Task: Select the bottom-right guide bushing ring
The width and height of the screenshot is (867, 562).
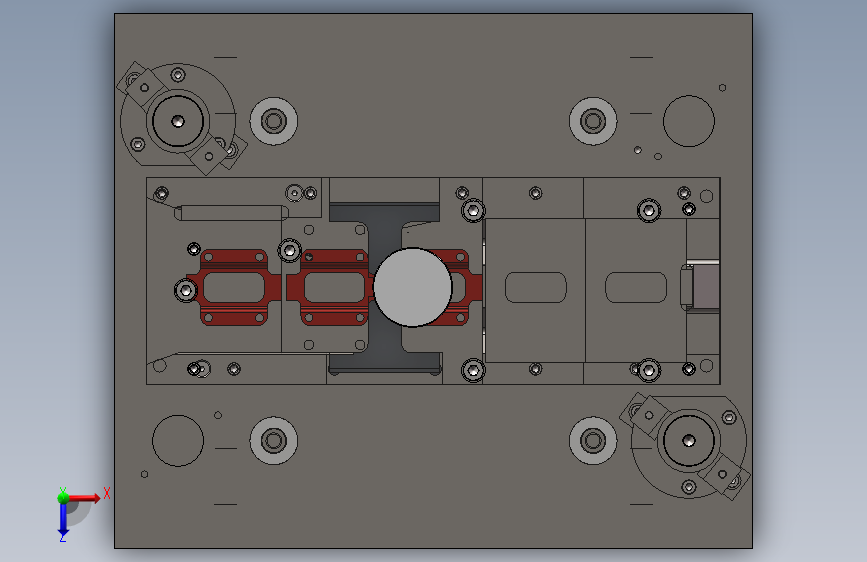Action: pyautogui.click(x=593, y=441)
